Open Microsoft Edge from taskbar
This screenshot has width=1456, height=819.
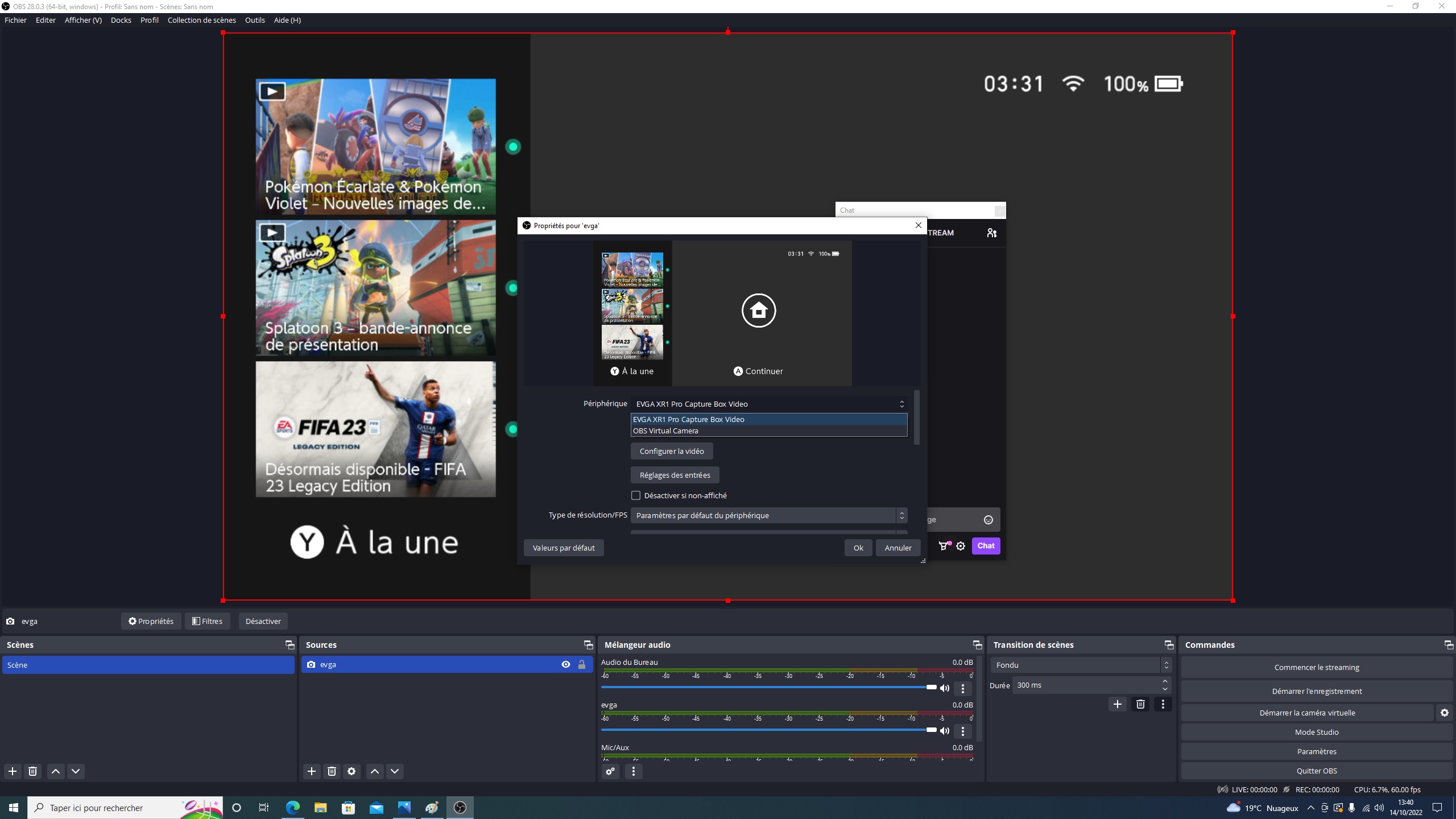click(x=292, y=808)
